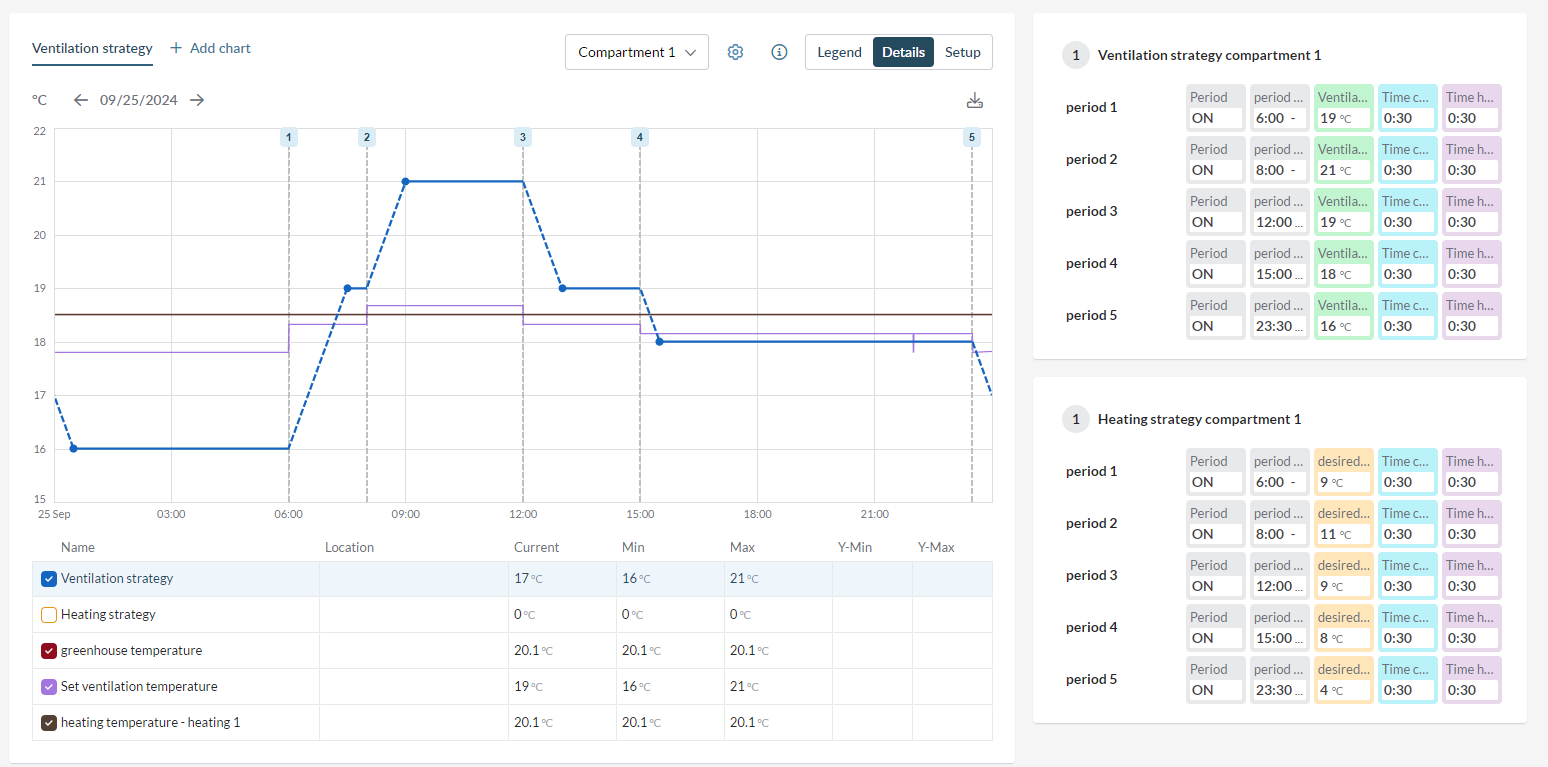Click the numbered badge on Ventilation strategy panel
Image resolution: width=1548 pixels, height=767 pixels.
[x=1075, y=55]
